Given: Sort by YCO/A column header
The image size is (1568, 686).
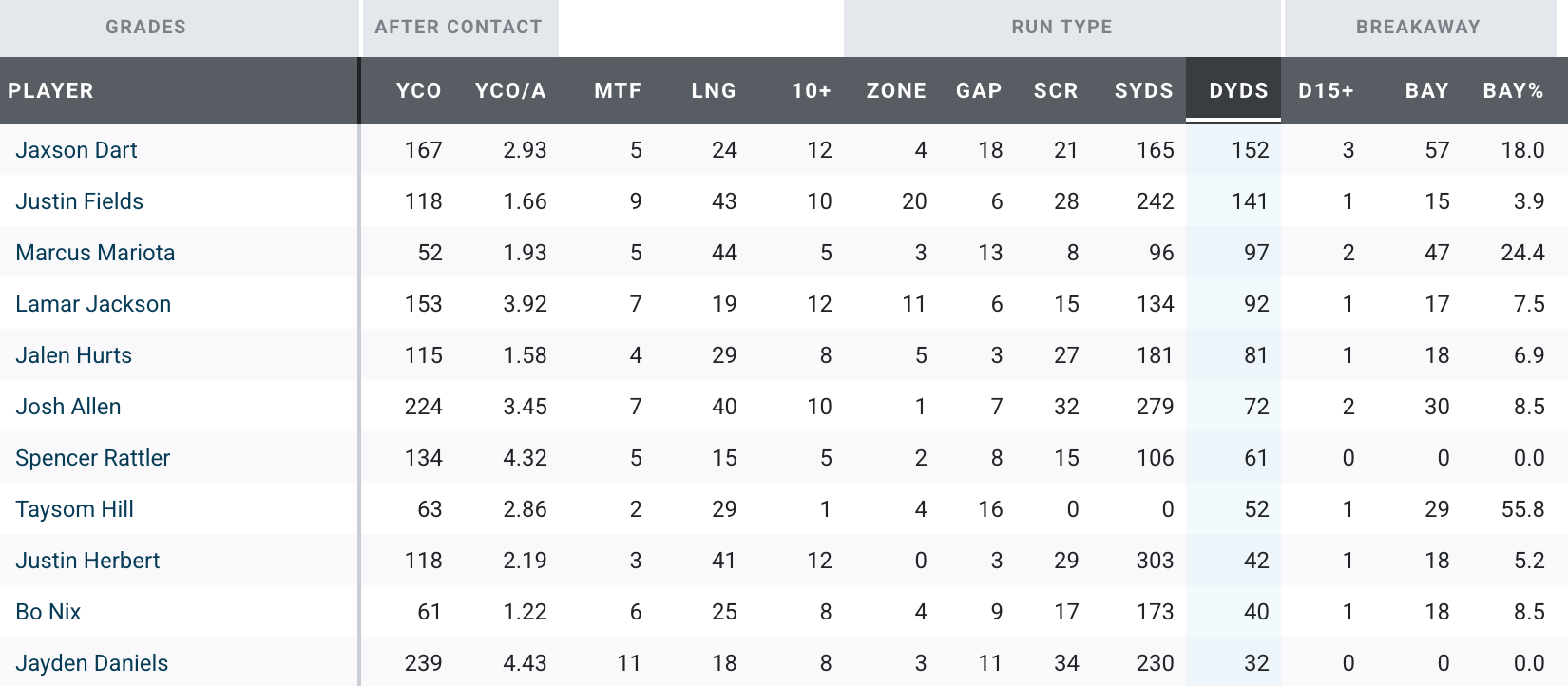Looking at the screenshot, I should point(510,91).
